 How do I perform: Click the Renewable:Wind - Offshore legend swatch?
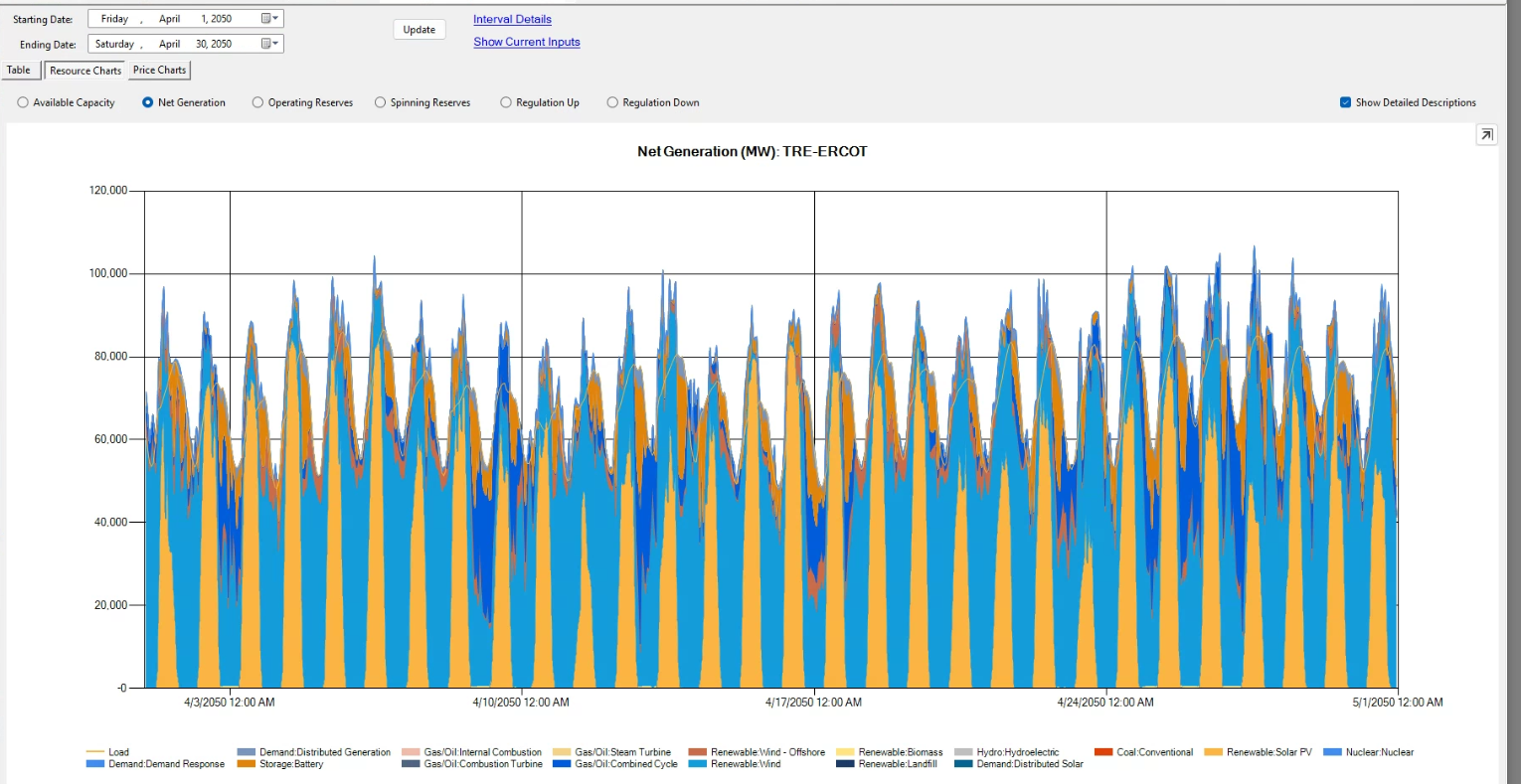click(697, 752)
